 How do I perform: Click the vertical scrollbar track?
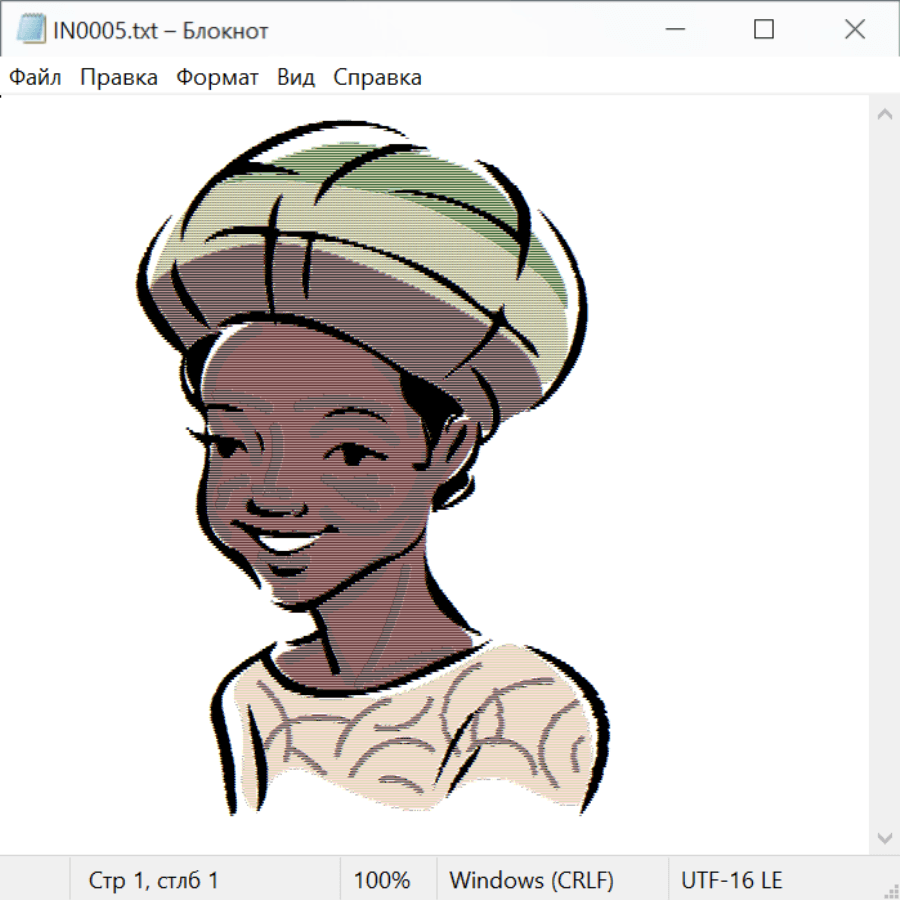(884, 476)
